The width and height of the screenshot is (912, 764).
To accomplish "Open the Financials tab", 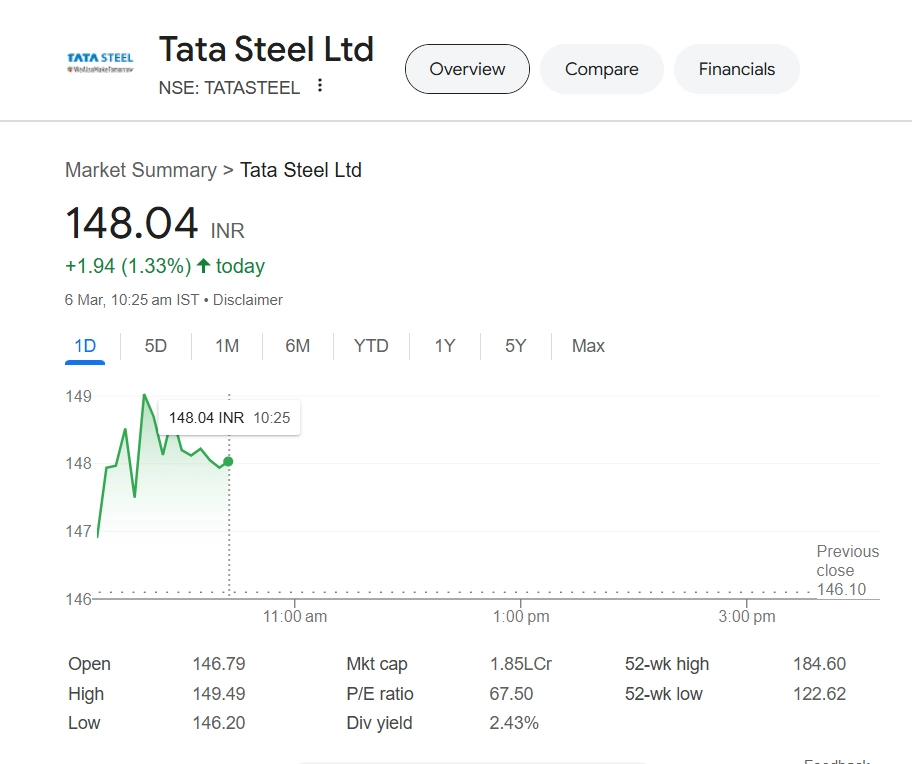I will pos(736,69).
